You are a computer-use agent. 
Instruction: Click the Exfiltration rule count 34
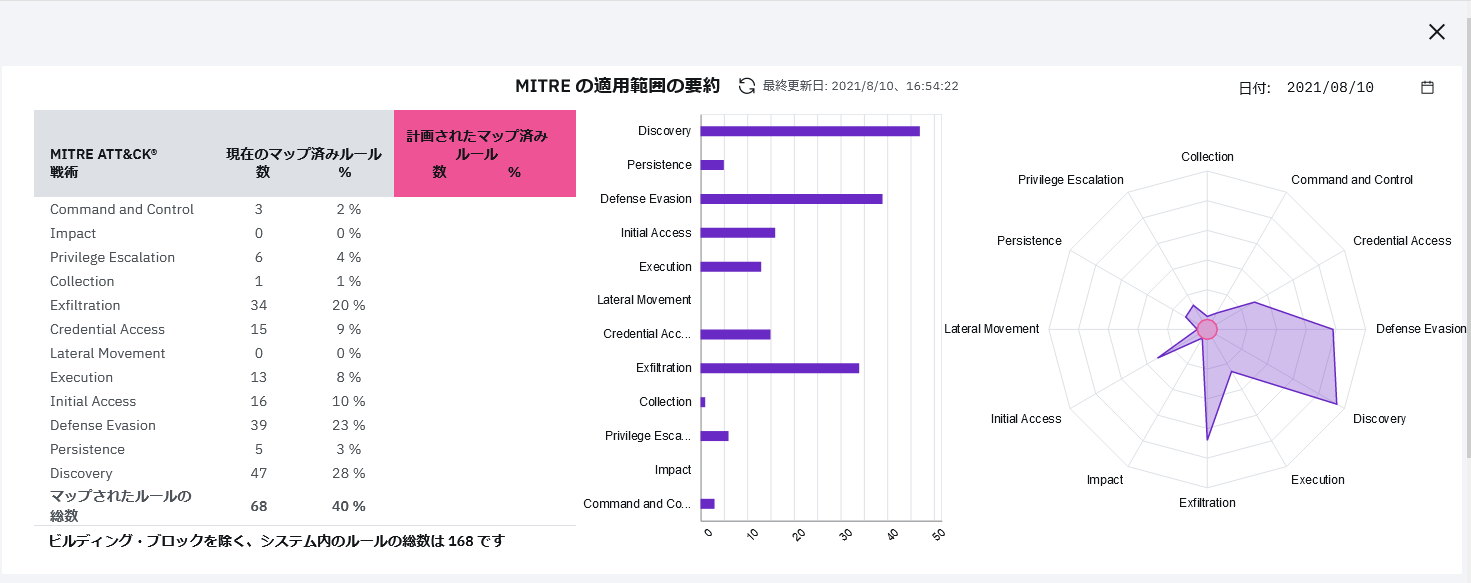(259, 305)
